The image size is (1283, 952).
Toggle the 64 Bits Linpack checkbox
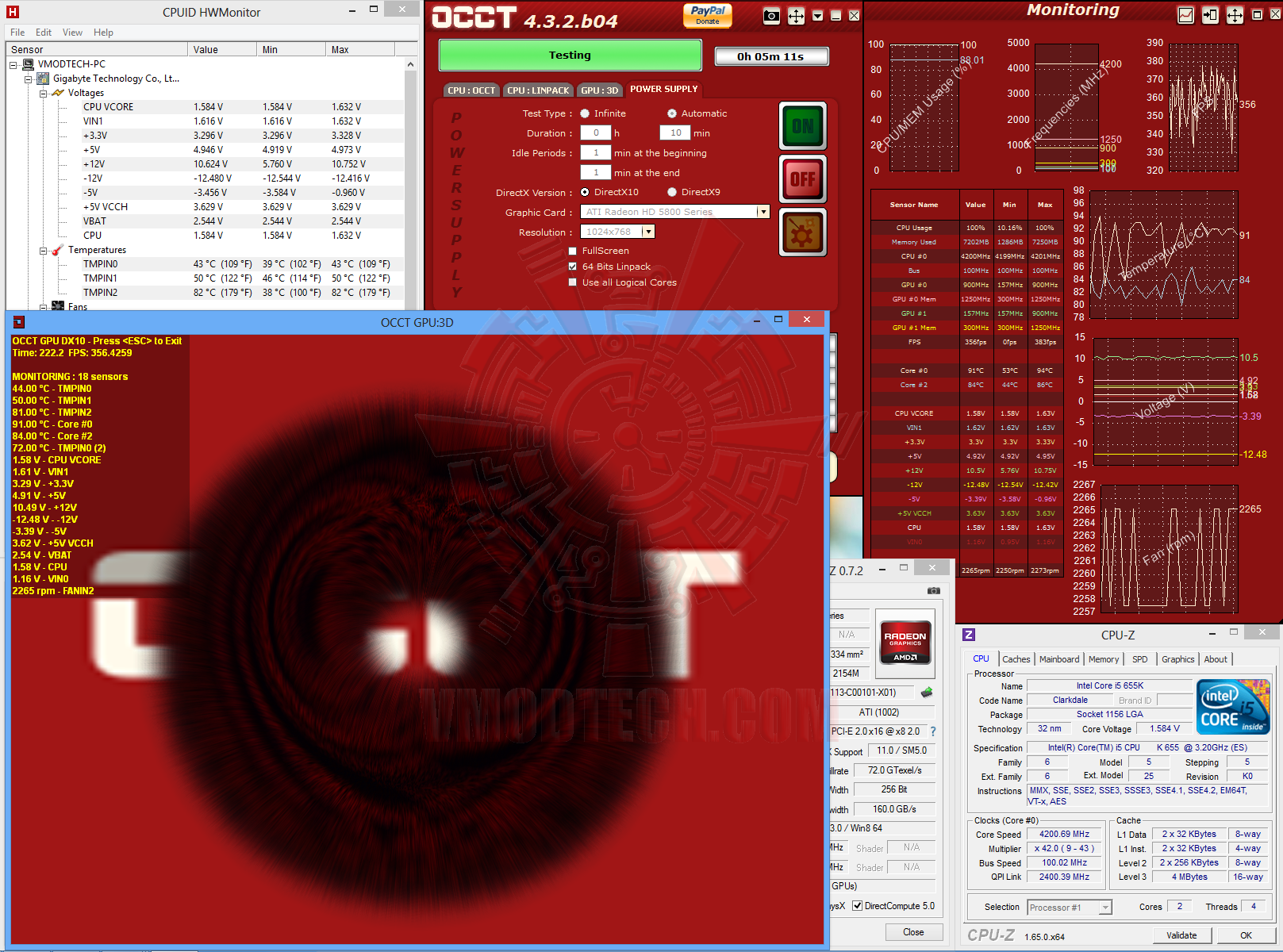[x=573, y=267]
